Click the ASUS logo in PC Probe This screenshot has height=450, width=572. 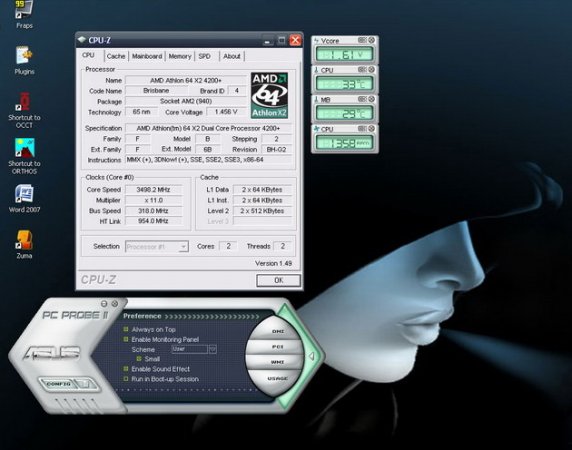coord(51,352)
